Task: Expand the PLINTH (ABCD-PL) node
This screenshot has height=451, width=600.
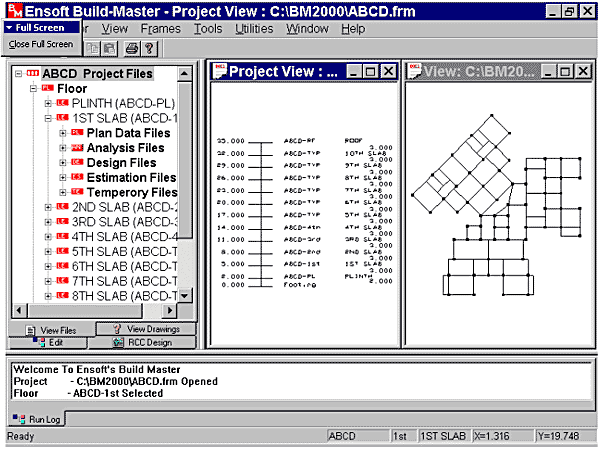Action: (49, 103)
